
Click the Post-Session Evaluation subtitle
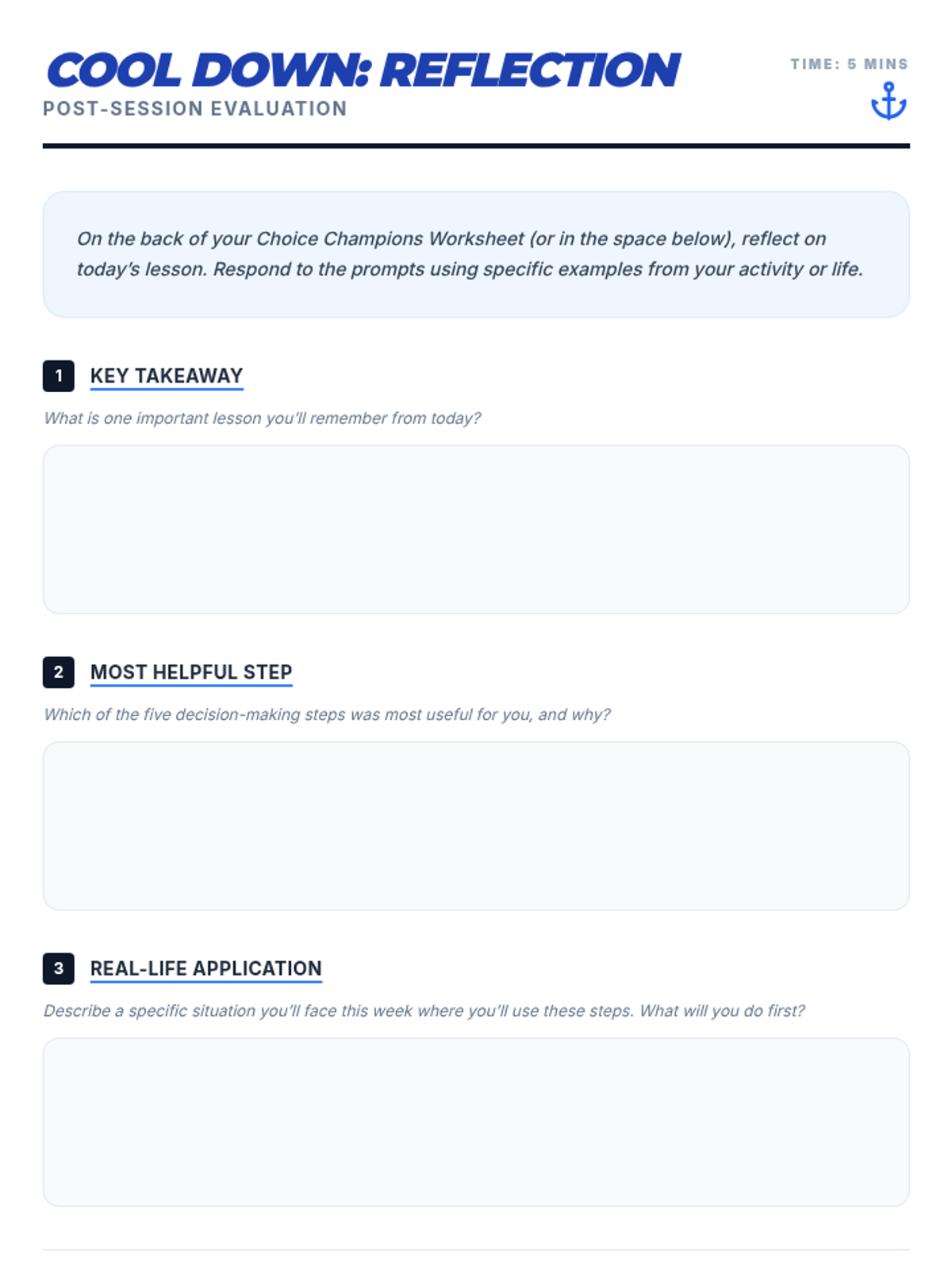pos(195,109)
